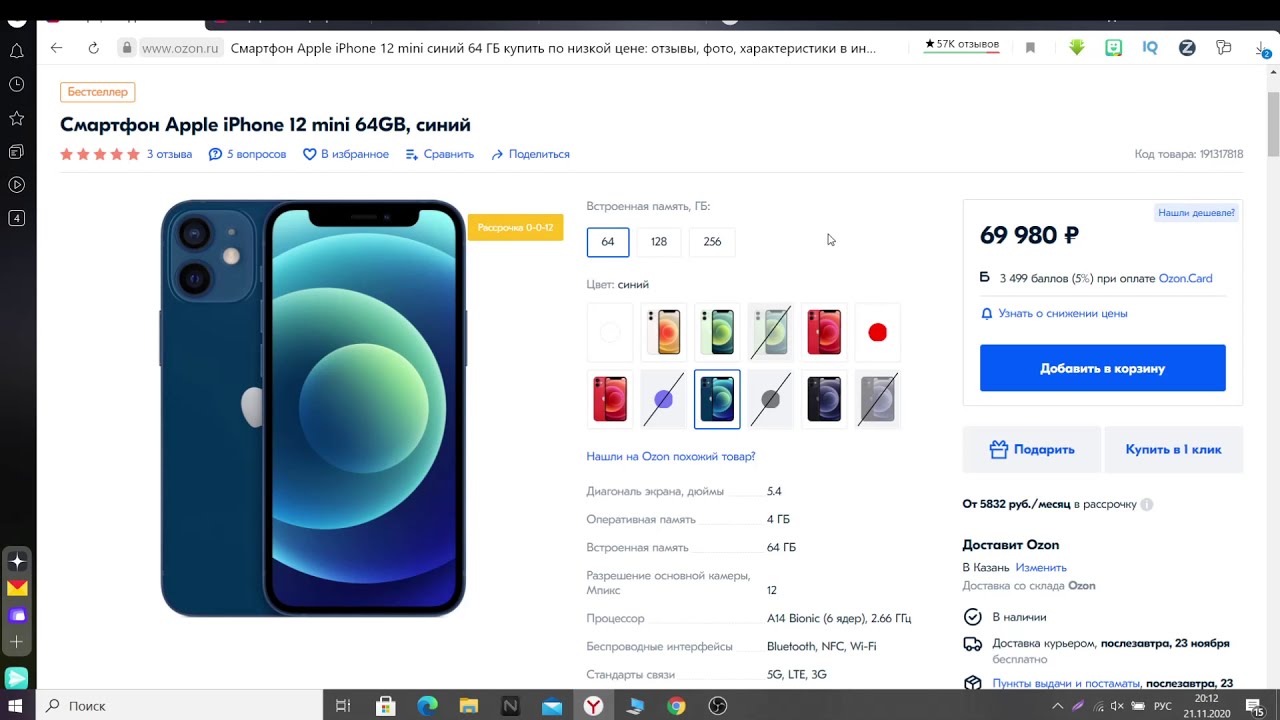The image size is (1280, 720).
Task: Add product via В избранное
Action: (346, 154)
